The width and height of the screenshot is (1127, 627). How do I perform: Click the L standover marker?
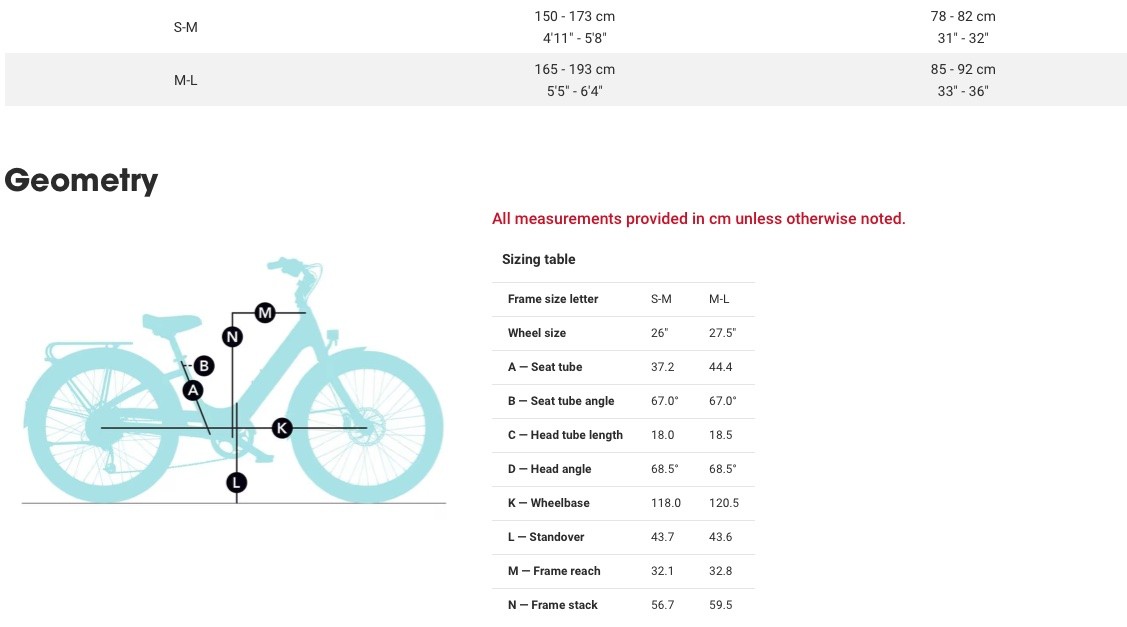point(236,483)
